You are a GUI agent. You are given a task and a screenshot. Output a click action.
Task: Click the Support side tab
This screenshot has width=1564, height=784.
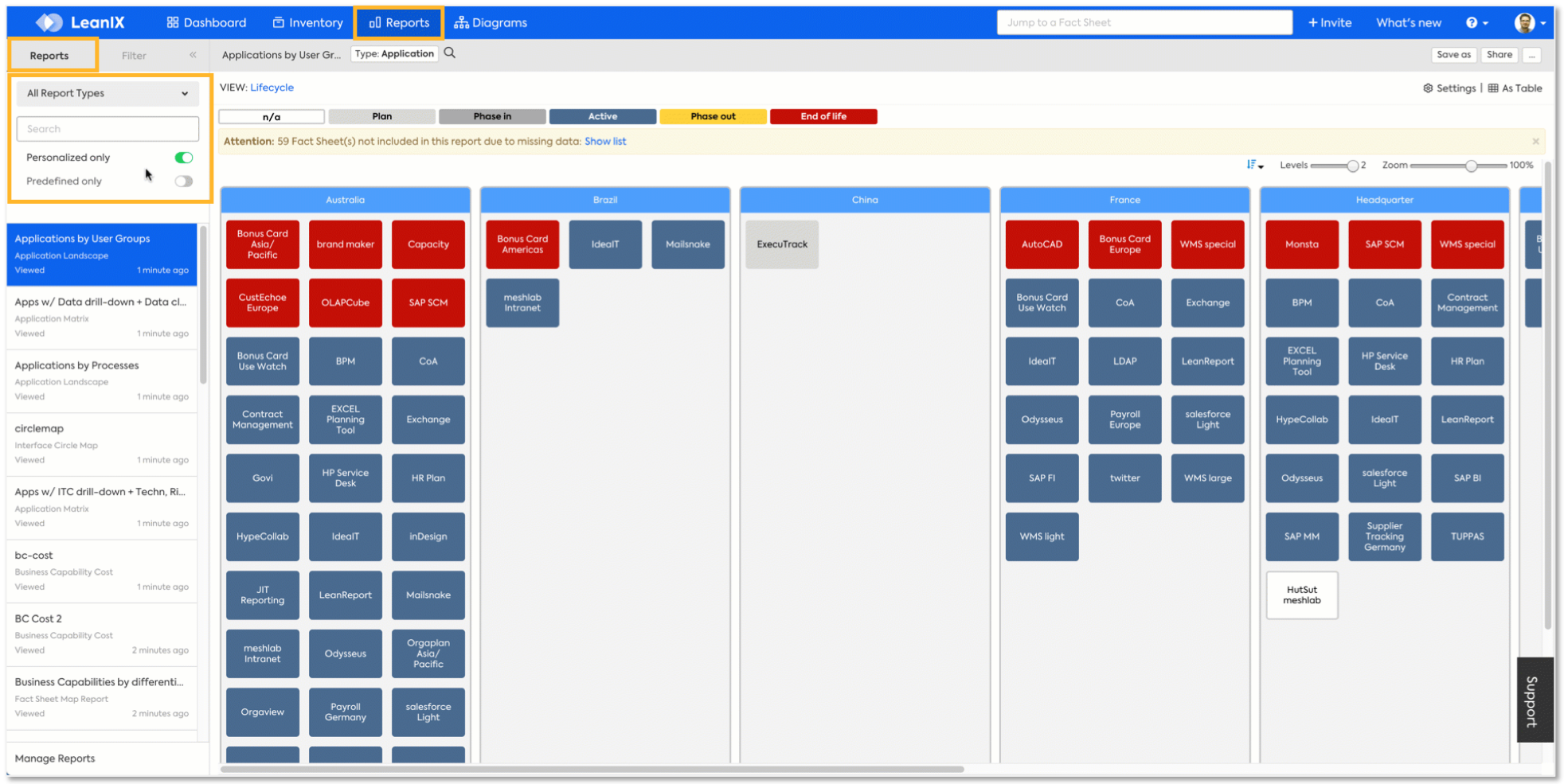point(1535,700)
